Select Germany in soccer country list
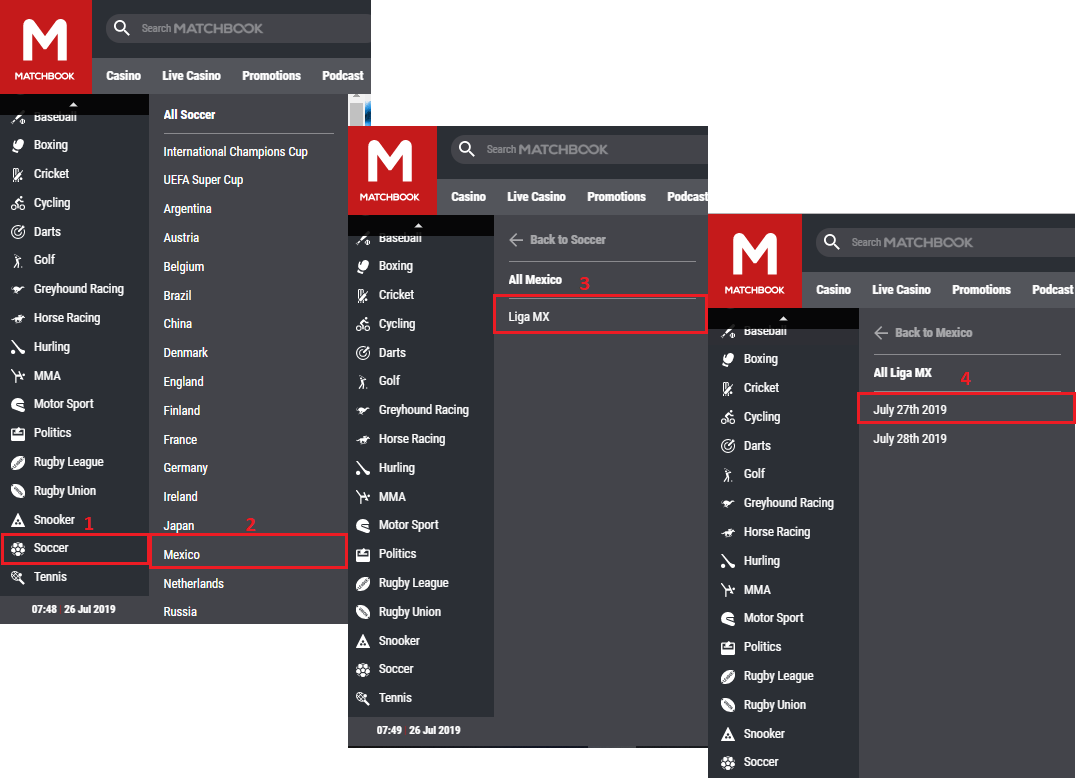The width and height of the screenshot is (1090, 778). 186,468
